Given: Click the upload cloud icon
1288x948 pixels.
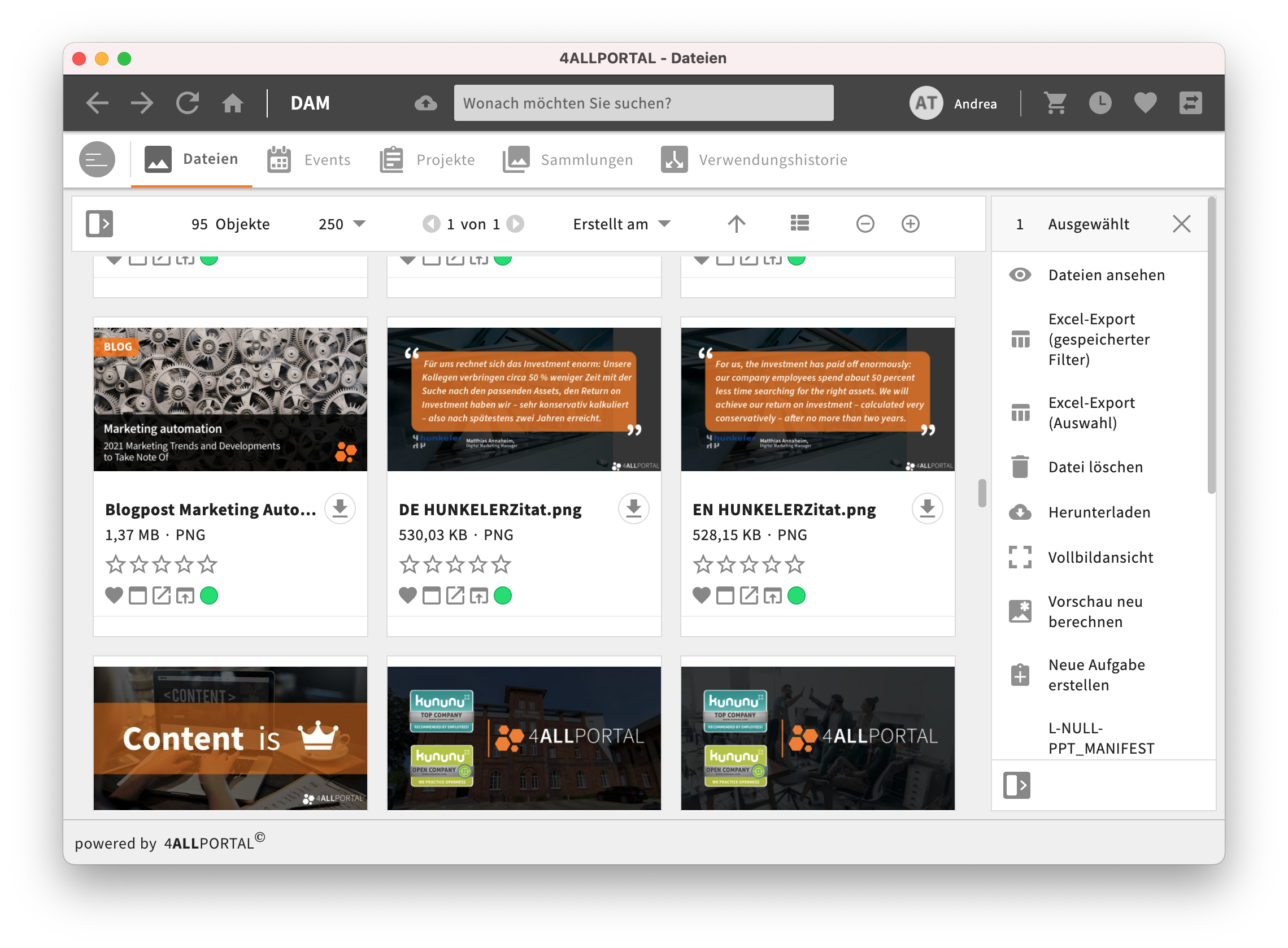Looking at the screenshot, I should pos(425,103).
